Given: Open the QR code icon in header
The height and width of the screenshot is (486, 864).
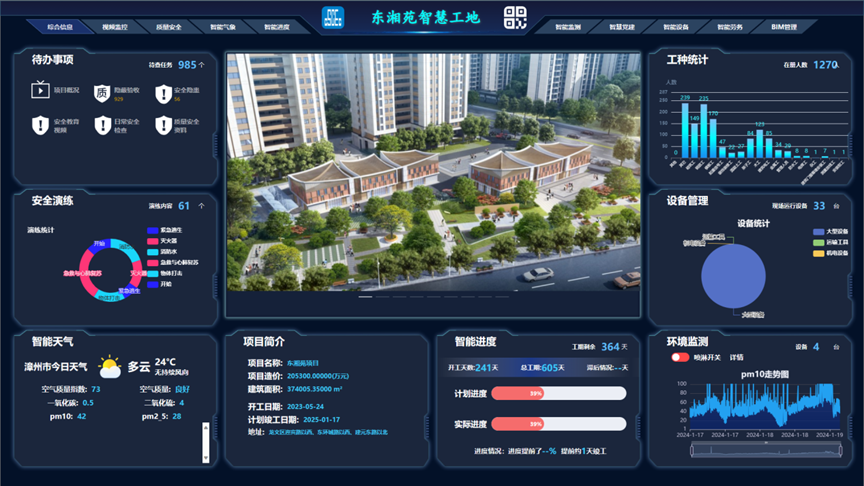Looking at the screenshot, I should click(x=515, y=18).
